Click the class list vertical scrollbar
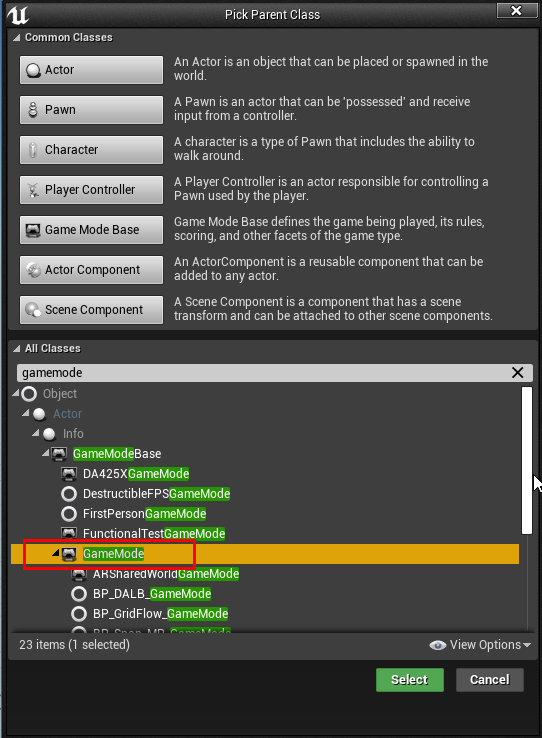Screen dimensions: 542x738 pos(527,460)
